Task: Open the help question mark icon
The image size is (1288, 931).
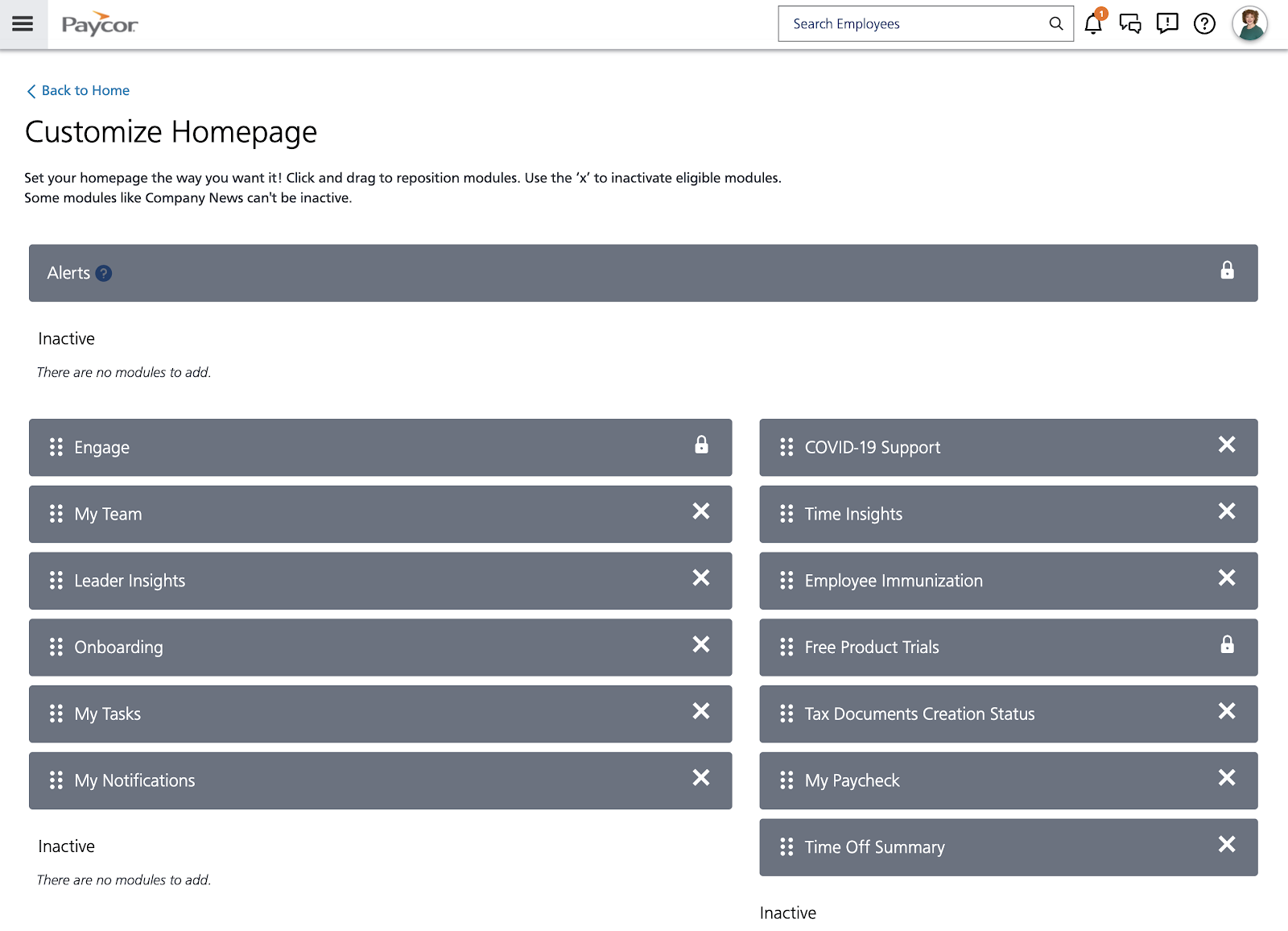Action: point(1204,24)
